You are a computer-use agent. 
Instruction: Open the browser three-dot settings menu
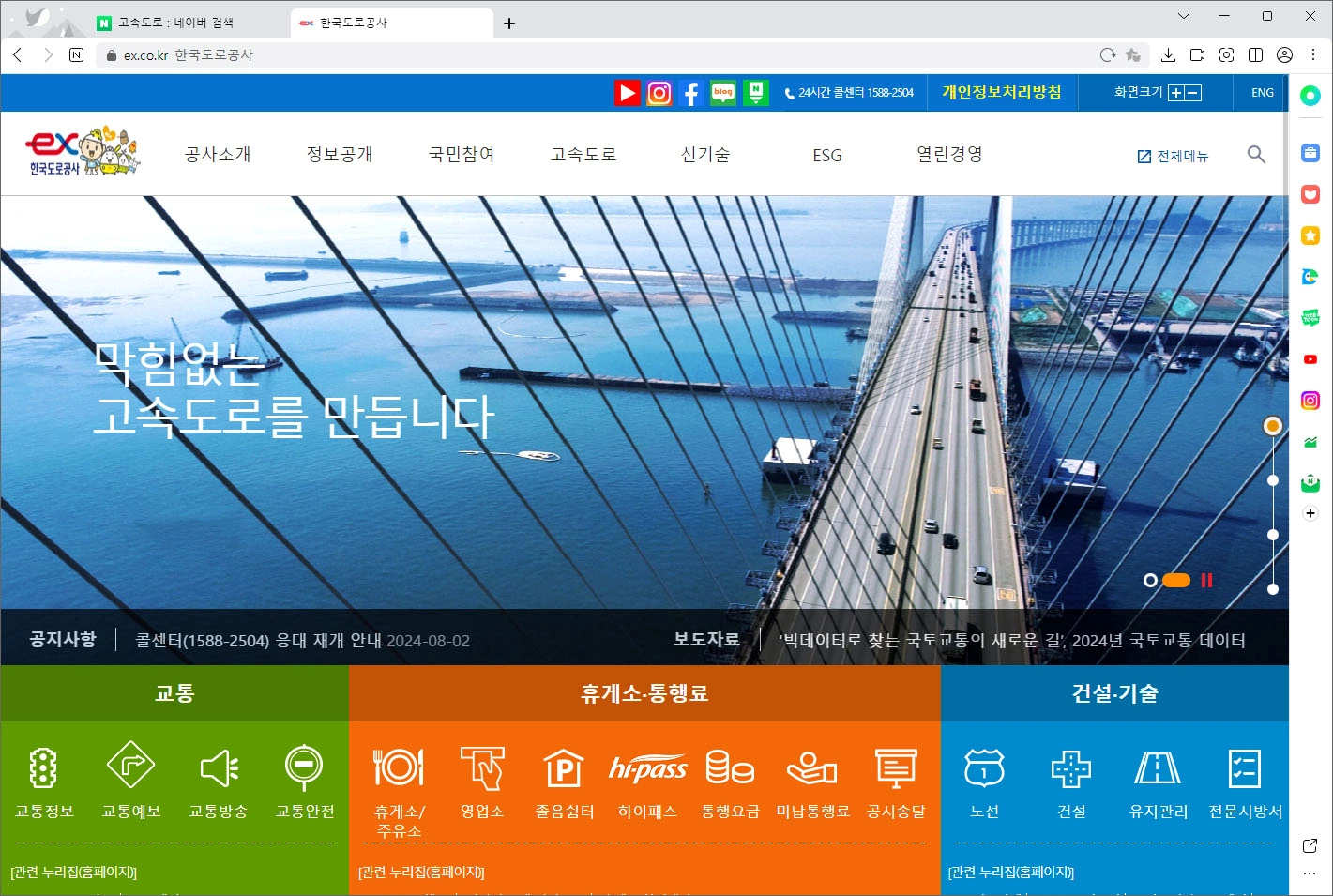[1313, 54]
